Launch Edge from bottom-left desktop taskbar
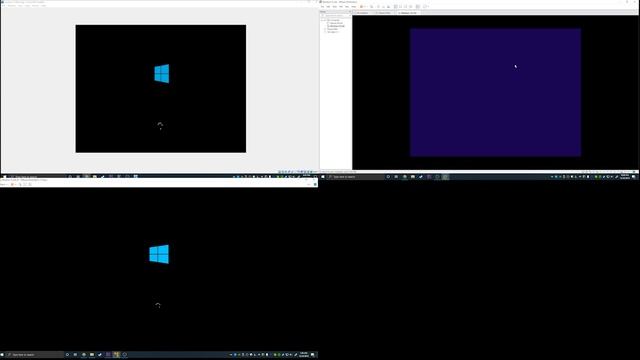The image size is (640, 360). [84, 355]
